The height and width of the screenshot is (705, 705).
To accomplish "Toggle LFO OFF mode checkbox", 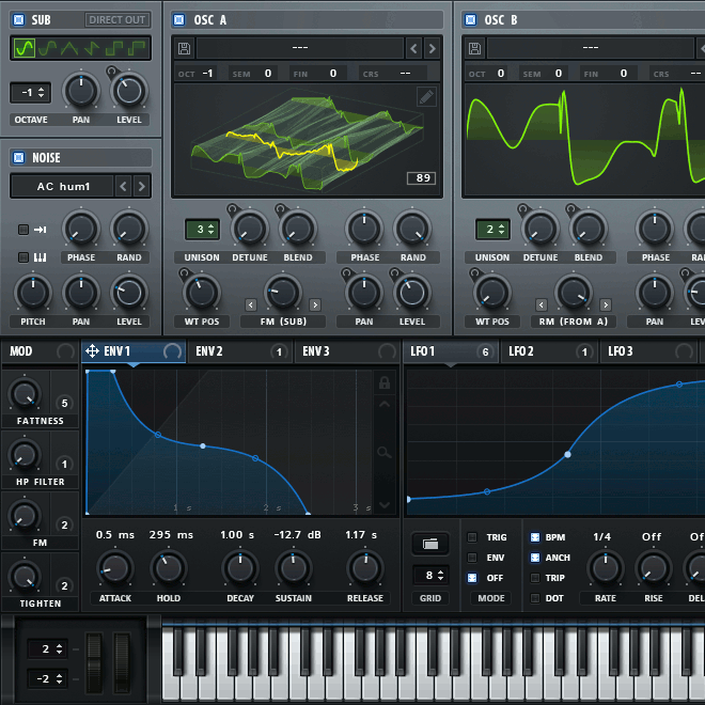I will pyautogui.click(x=472, y=578).
